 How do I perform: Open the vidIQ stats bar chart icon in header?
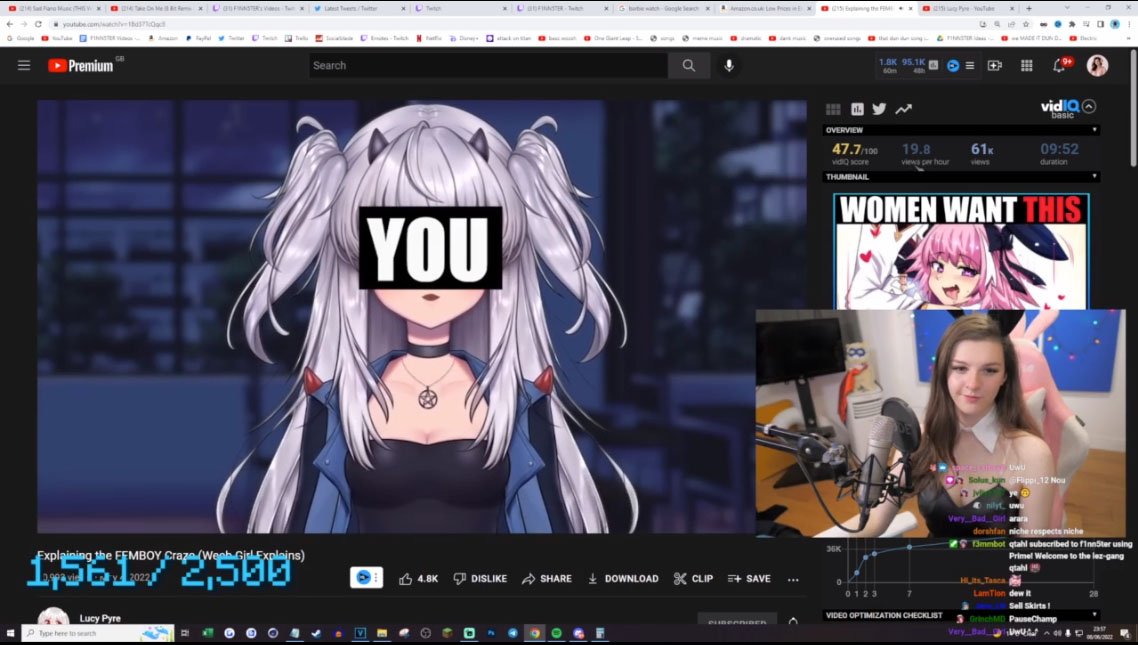click(x=933, y=65)
